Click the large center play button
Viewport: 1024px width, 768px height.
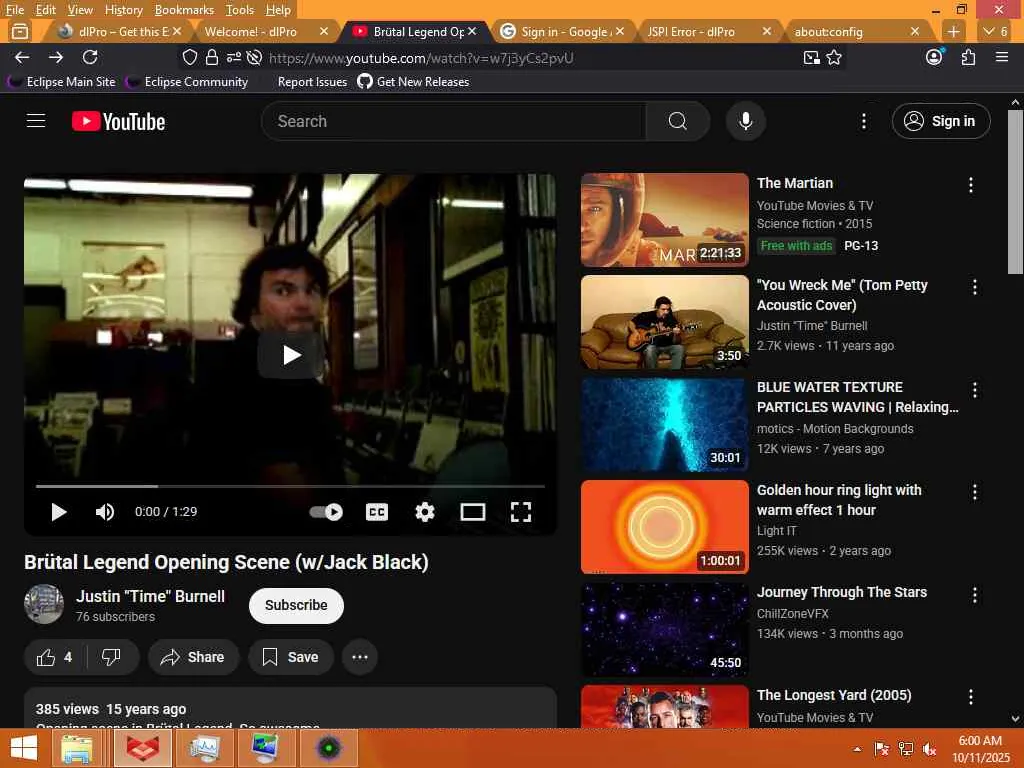291,355
